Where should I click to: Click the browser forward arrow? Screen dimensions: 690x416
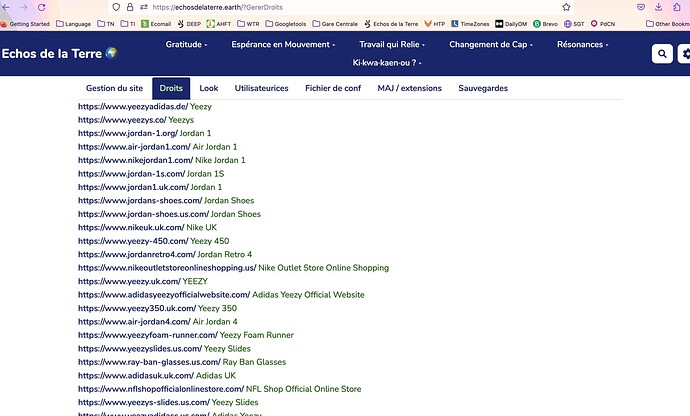click(23, 7)
